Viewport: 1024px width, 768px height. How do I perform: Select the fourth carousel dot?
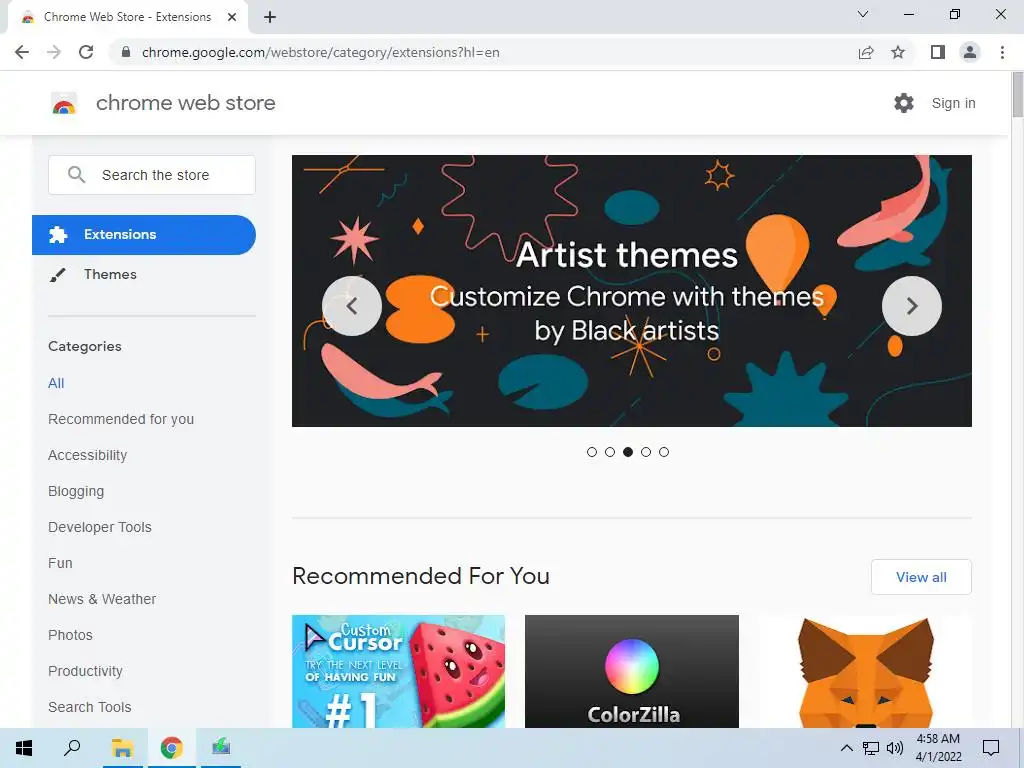[646, 452]
